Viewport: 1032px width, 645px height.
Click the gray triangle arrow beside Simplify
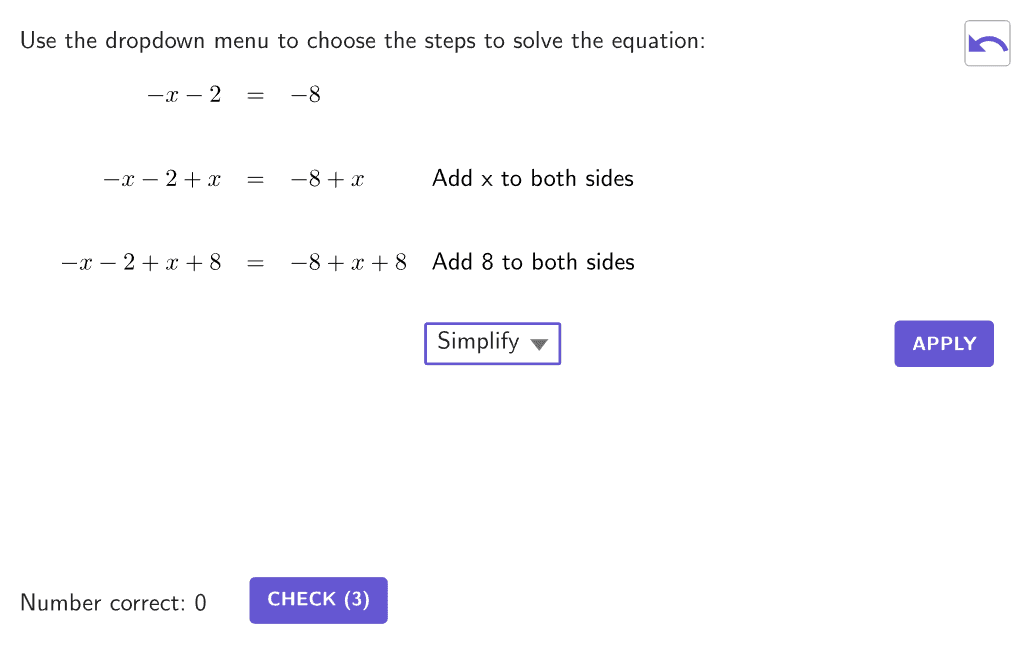pos(539,344)
